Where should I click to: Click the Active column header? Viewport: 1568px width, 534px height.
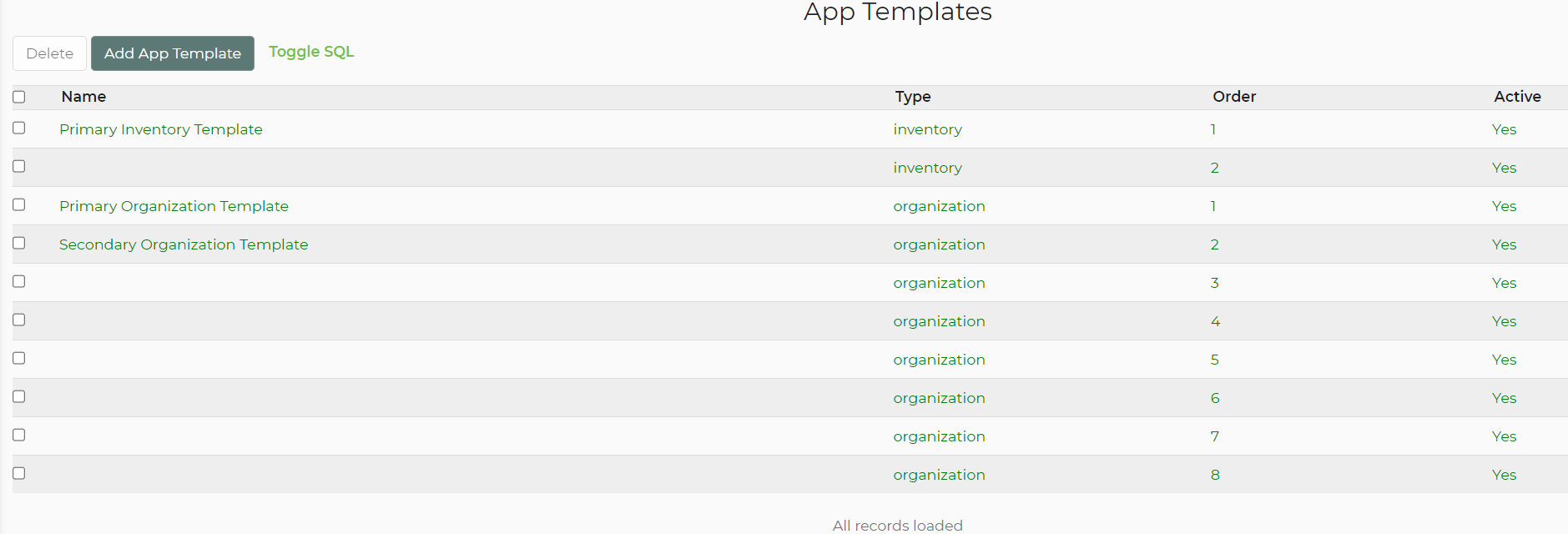pos(1516,97)
